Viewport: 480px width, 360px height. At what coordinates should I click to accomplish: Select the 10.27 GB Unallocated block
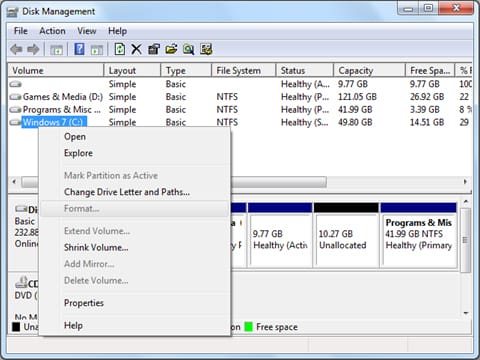coord(346,235)
